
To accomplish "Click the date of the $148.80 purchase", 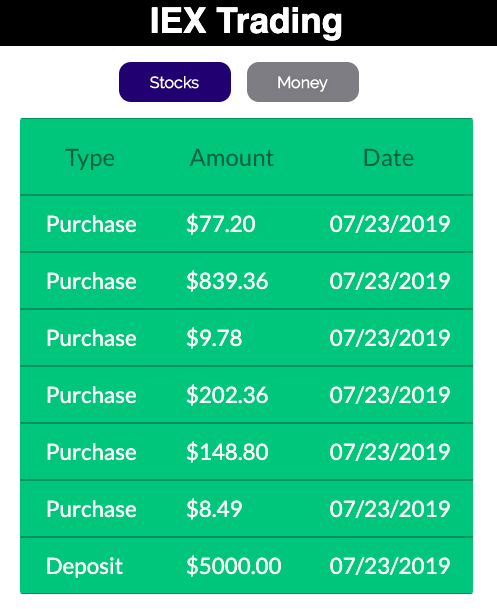I will click(390, 452).
